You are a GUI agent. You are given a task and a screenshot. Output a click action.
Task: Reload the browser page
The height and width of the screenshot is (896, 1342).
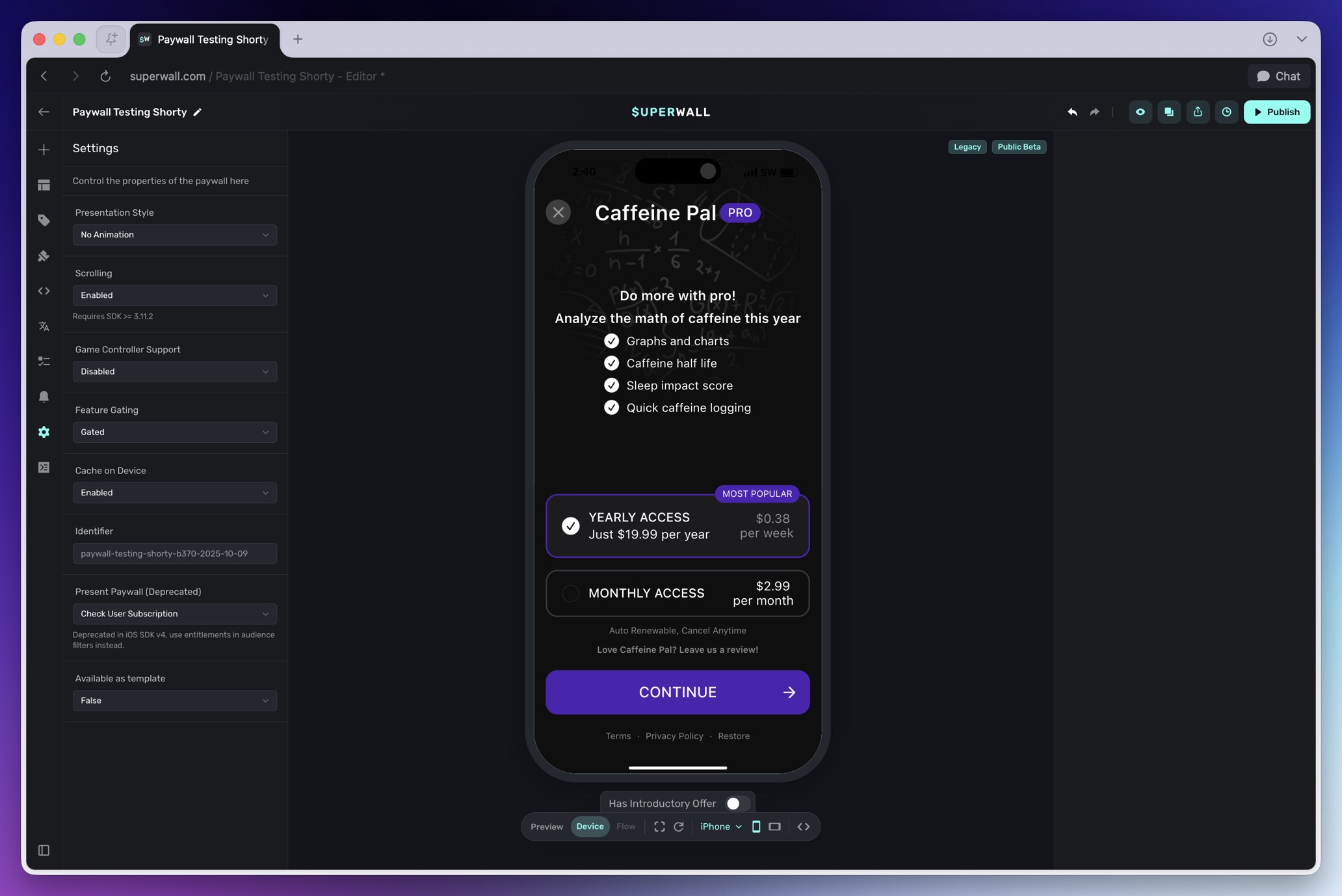(105, 76)
